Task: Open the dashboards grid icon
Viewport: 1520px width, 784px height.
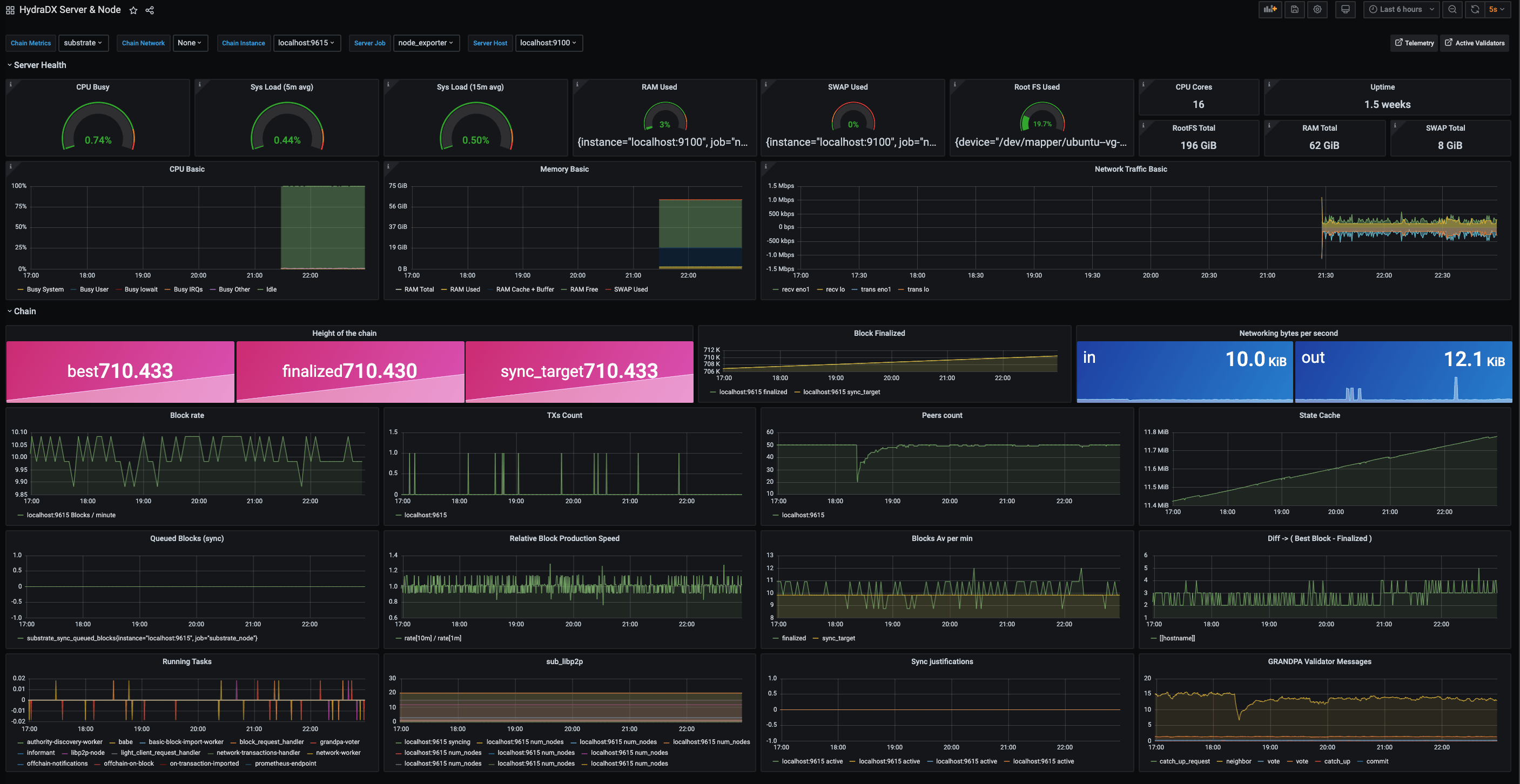Action: 10,10
